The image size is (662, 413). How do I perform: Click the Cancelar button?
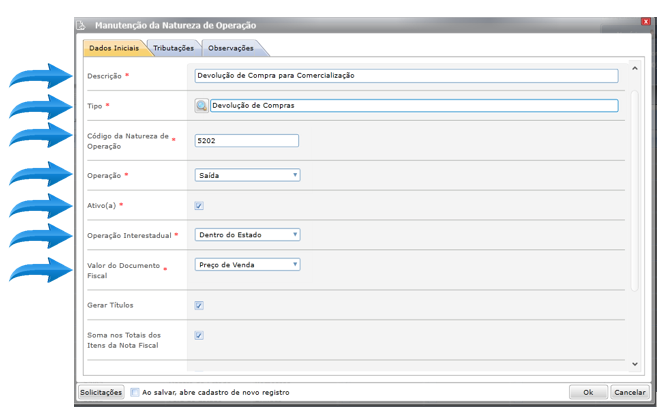point(629,392)
